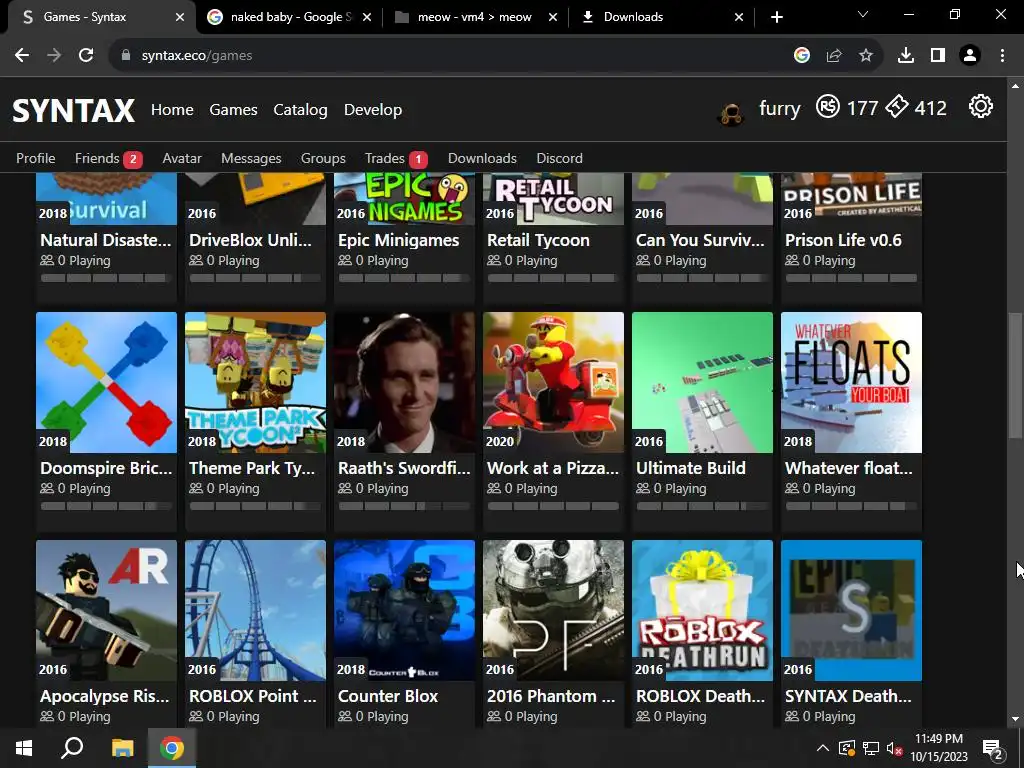Click the network tray icon
Viewport: 1024px width, 768px height.
tap(871, 748)
